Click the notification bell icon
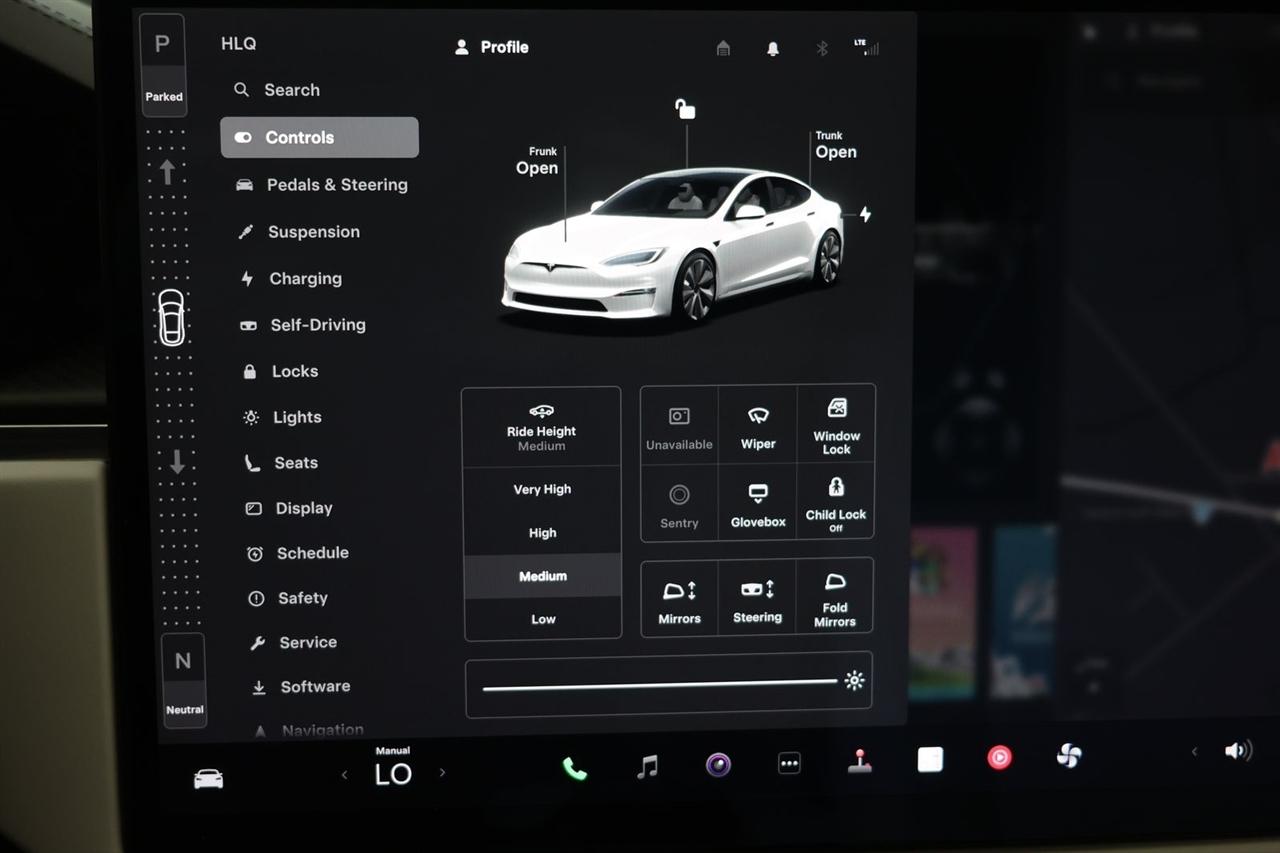Screen dimensions: 1280x853 pyautogui.click(x=772, y=49)
